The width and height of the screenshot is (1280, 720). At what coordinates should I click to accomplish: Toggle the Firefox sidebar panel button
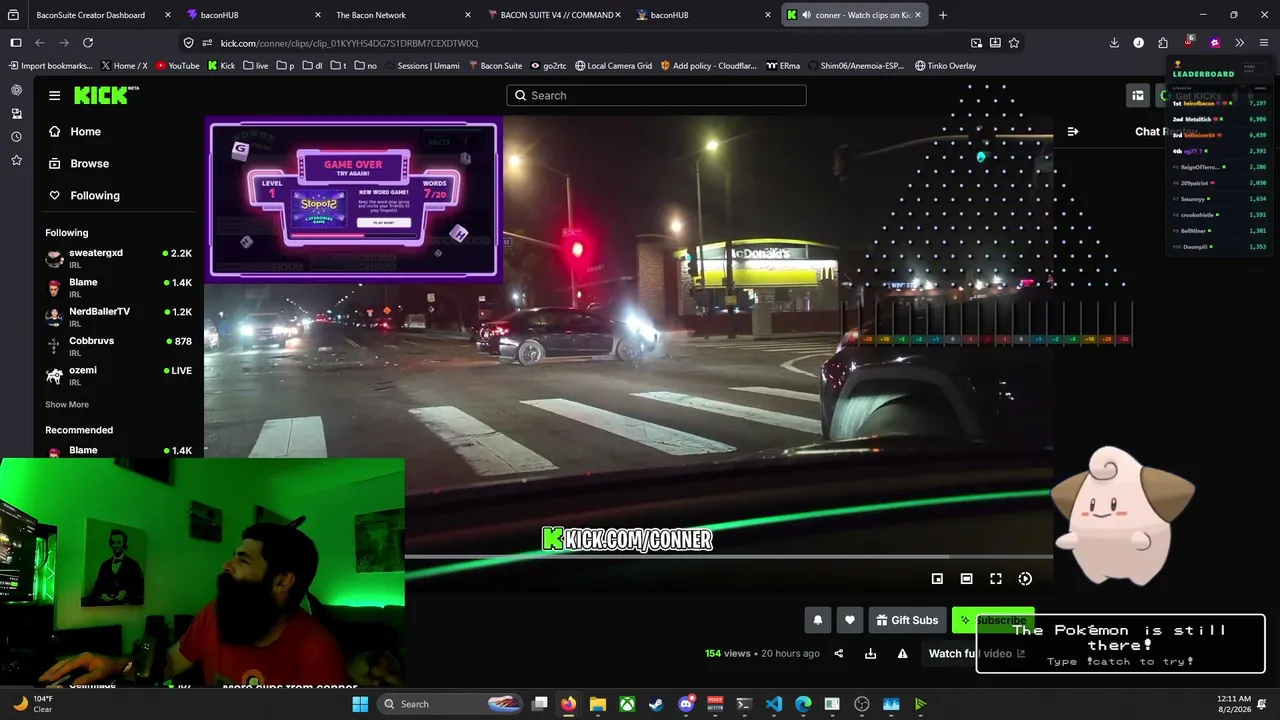[16, 43]
